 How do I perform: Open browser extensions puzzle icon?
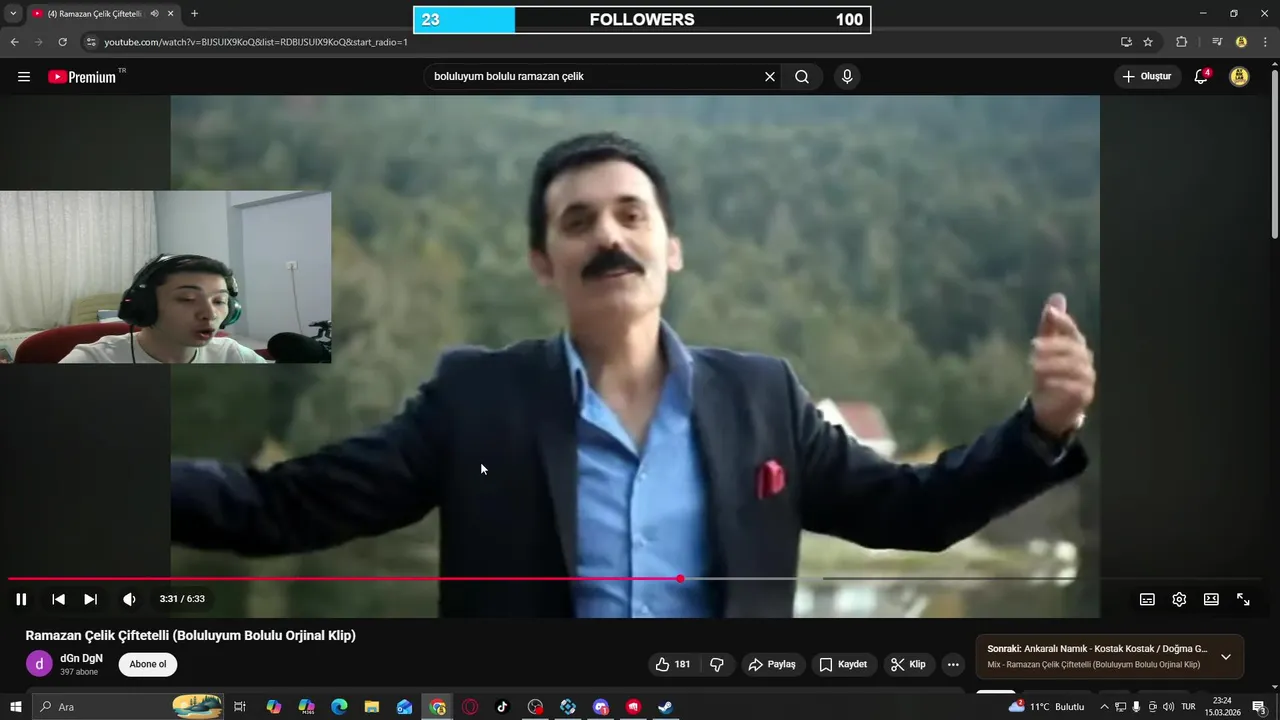click(1181, 42)
